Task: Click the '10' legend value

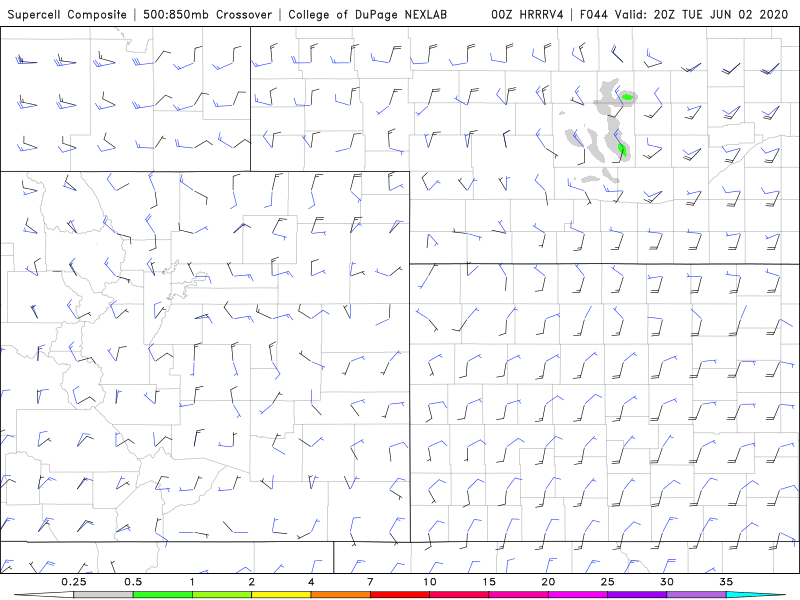Action: 430,582
